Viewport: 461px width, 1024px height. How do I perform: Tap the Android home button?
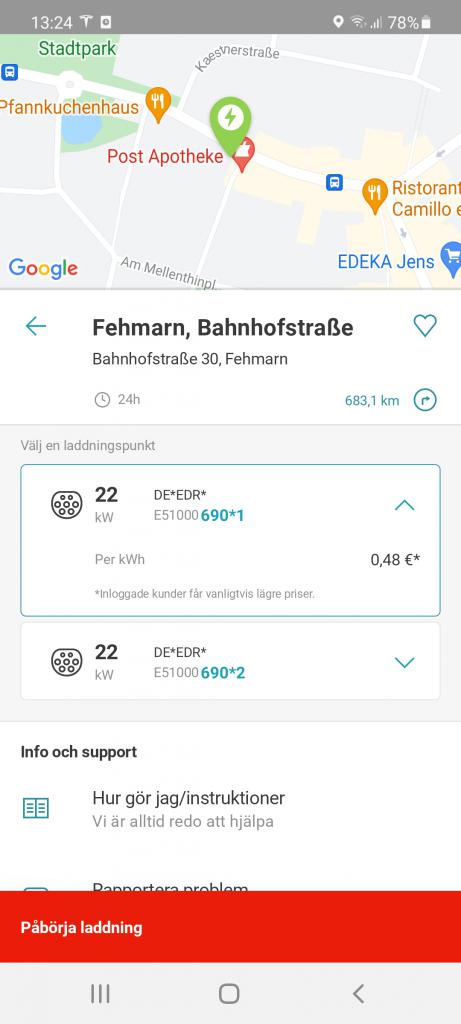[229, 994]
